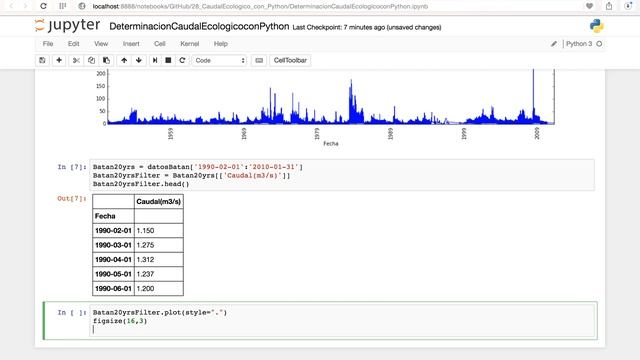Image resolution: width=640 pixels, height=360 pixels.
Task: Open the Help menu
Action: click(x=220, y=44)
